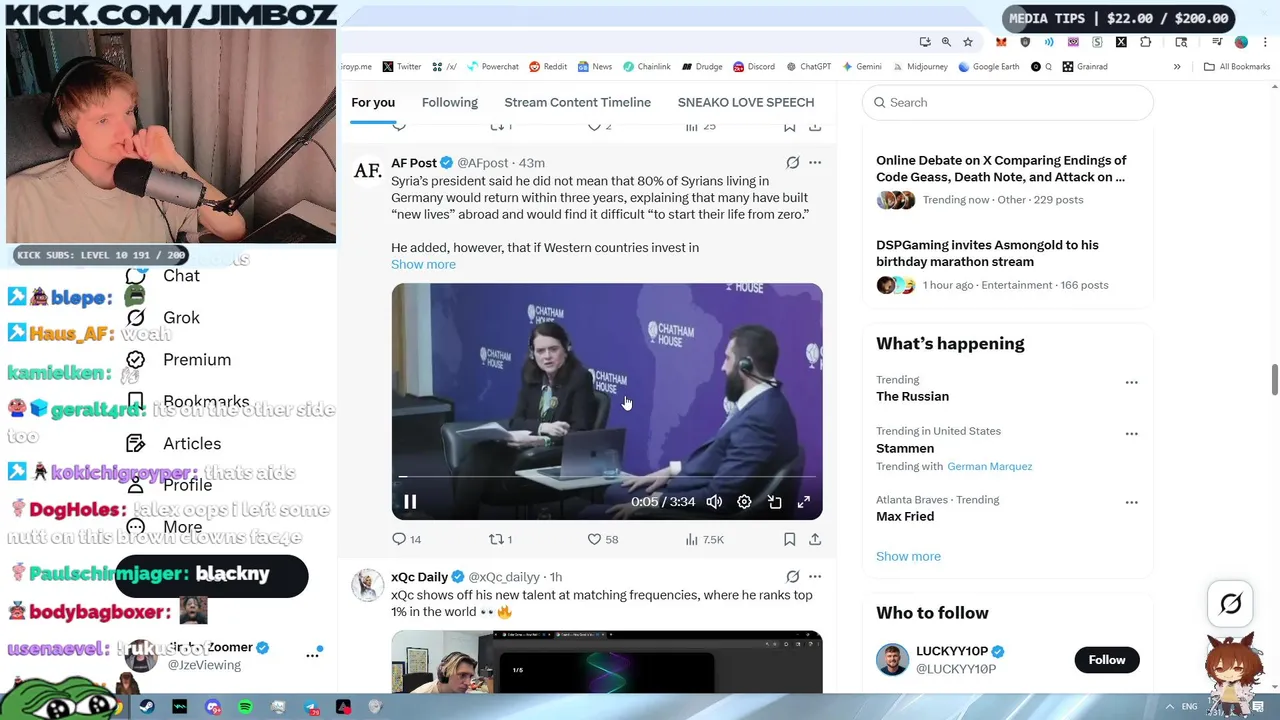Open options for The Russian trend

point(1131,382)
